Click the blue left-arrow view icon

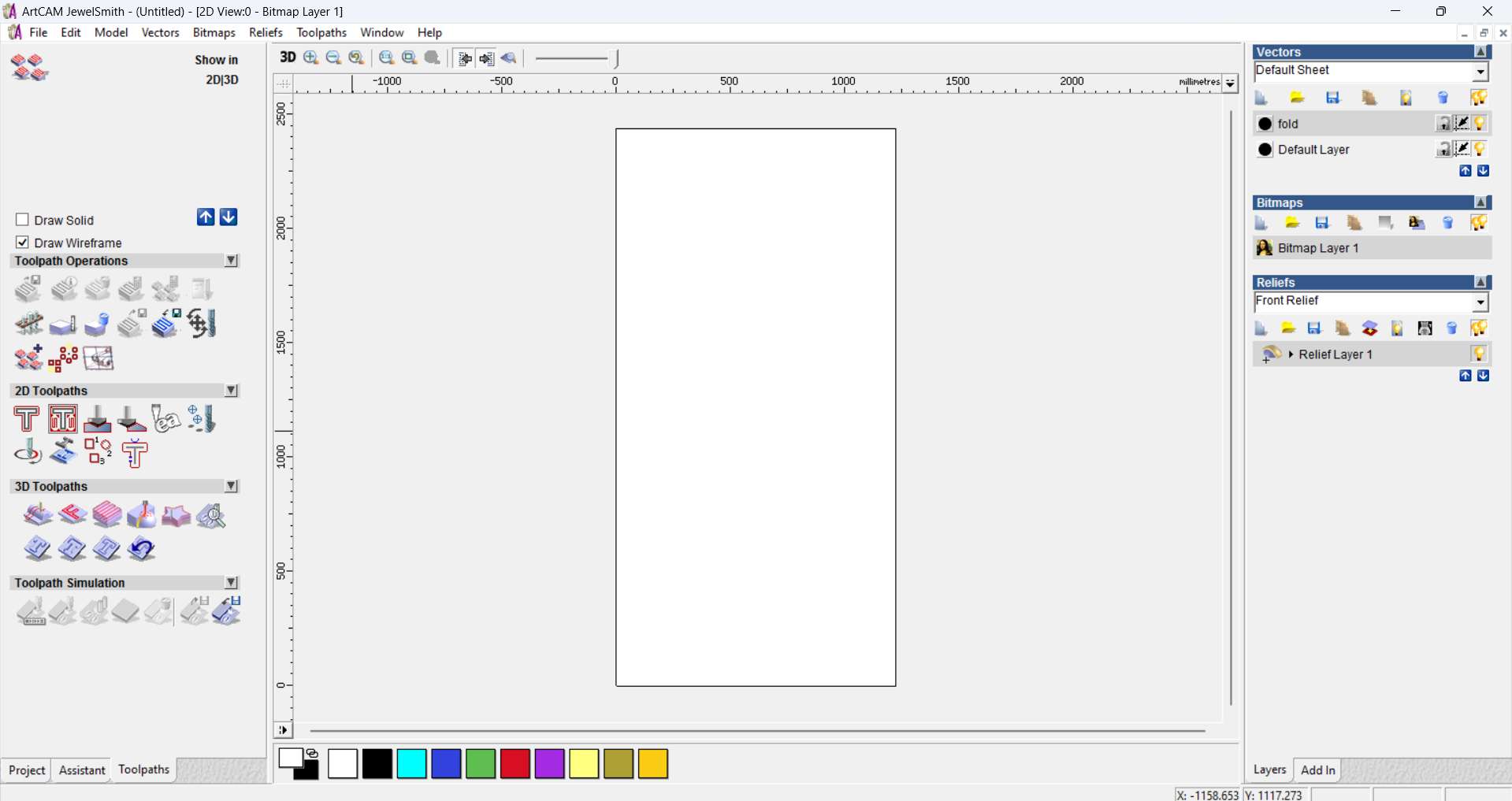click(509, 58)
